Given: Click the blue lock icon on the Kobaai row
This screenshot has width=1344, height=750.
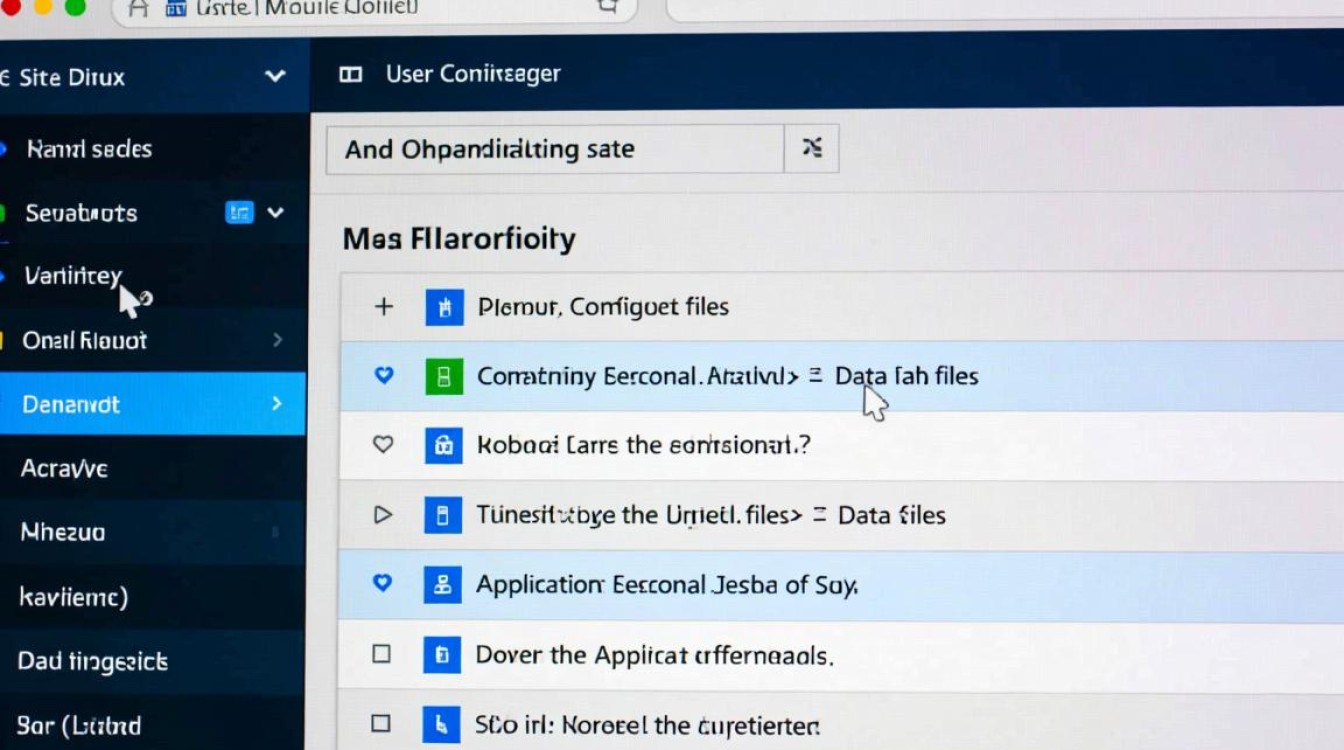Looking at the screenshot, I should pos(444,445).
